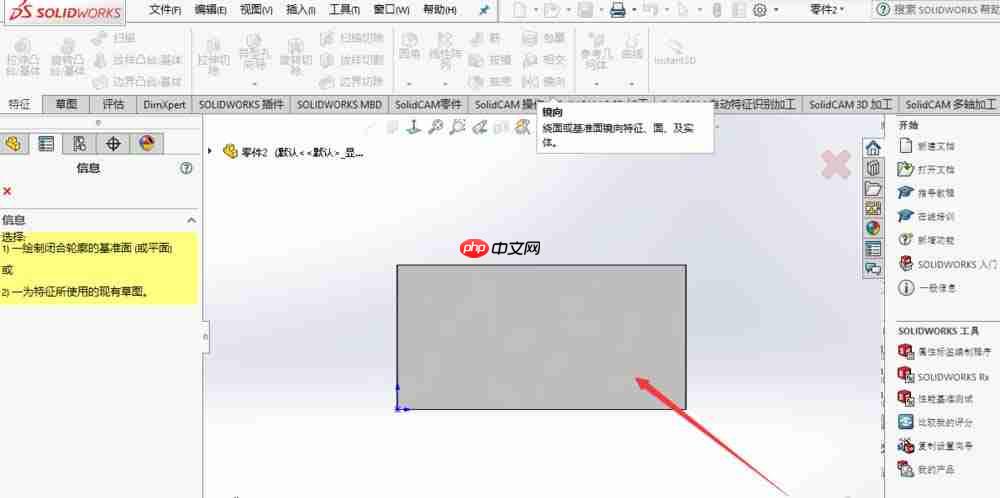Switch to the SolidCAM 3D 加工 tab

851,105
